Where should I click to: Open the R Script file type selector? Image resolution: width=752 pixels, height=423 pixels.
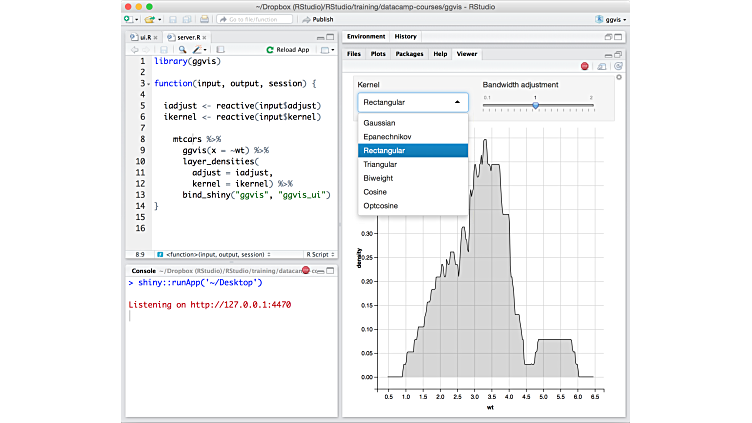(320, 254)
